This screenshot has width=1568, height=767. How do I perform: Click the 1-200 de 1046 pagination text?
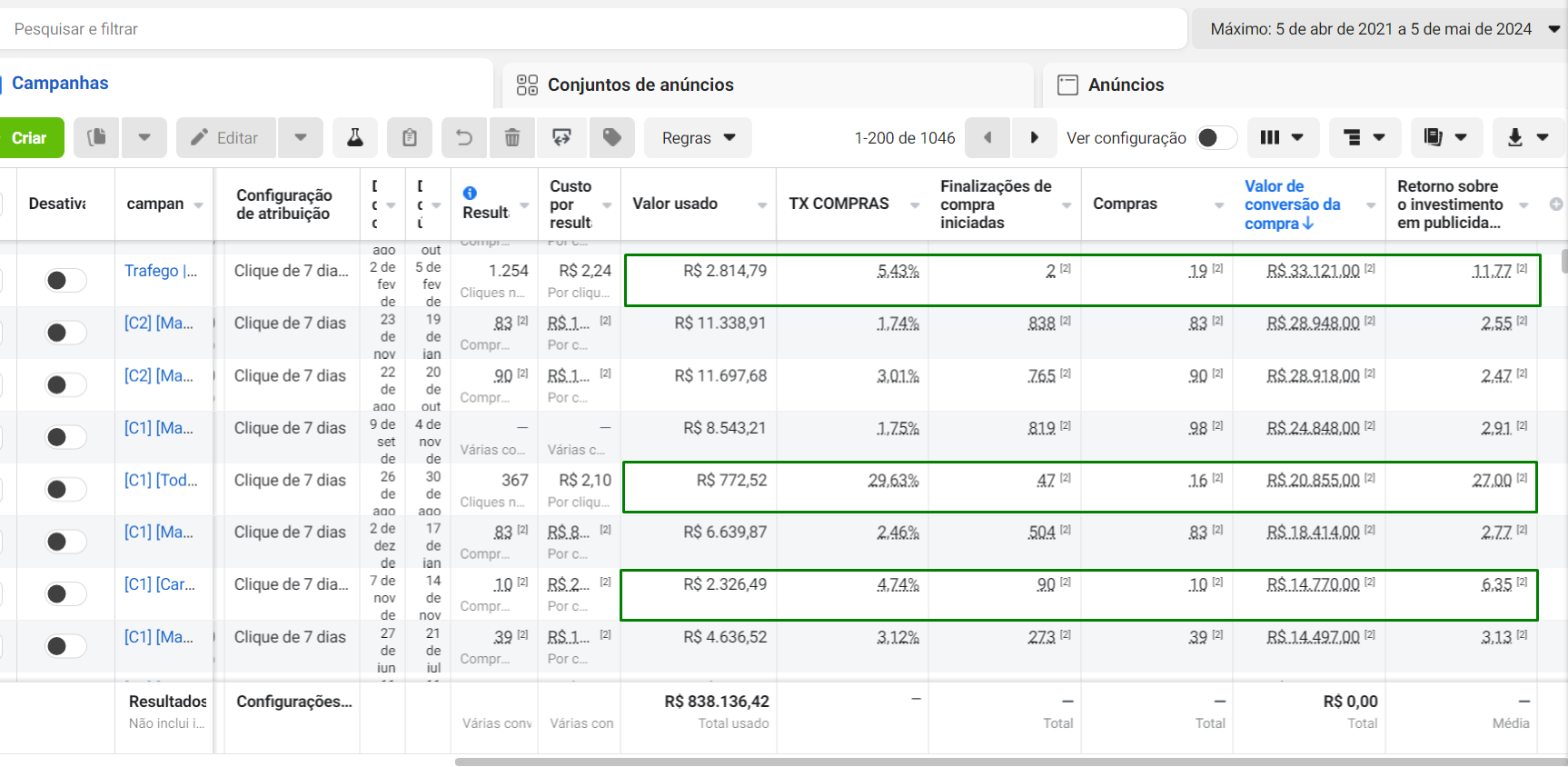905,137
